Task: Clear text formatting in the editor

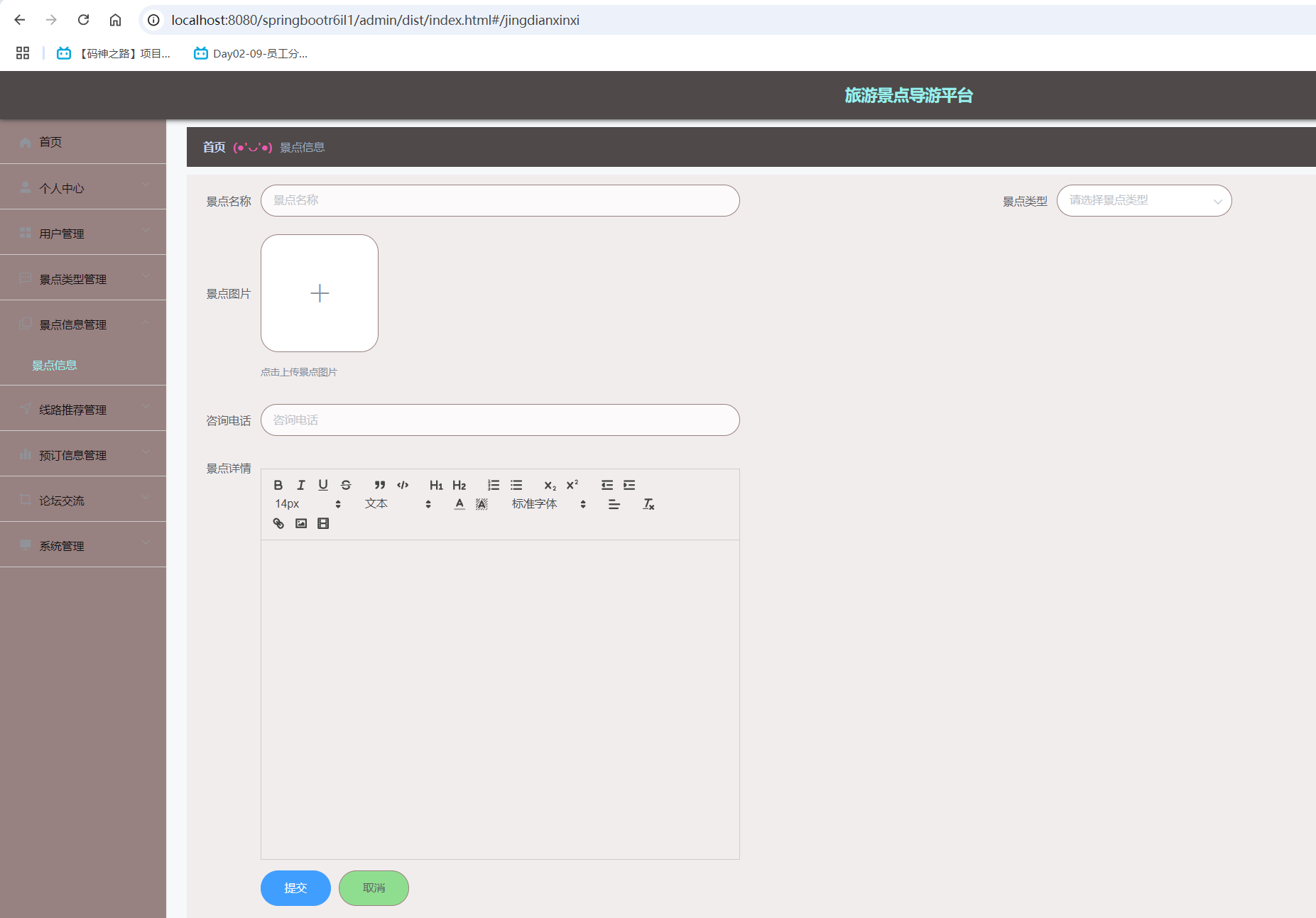Action: tap(648, 504)
